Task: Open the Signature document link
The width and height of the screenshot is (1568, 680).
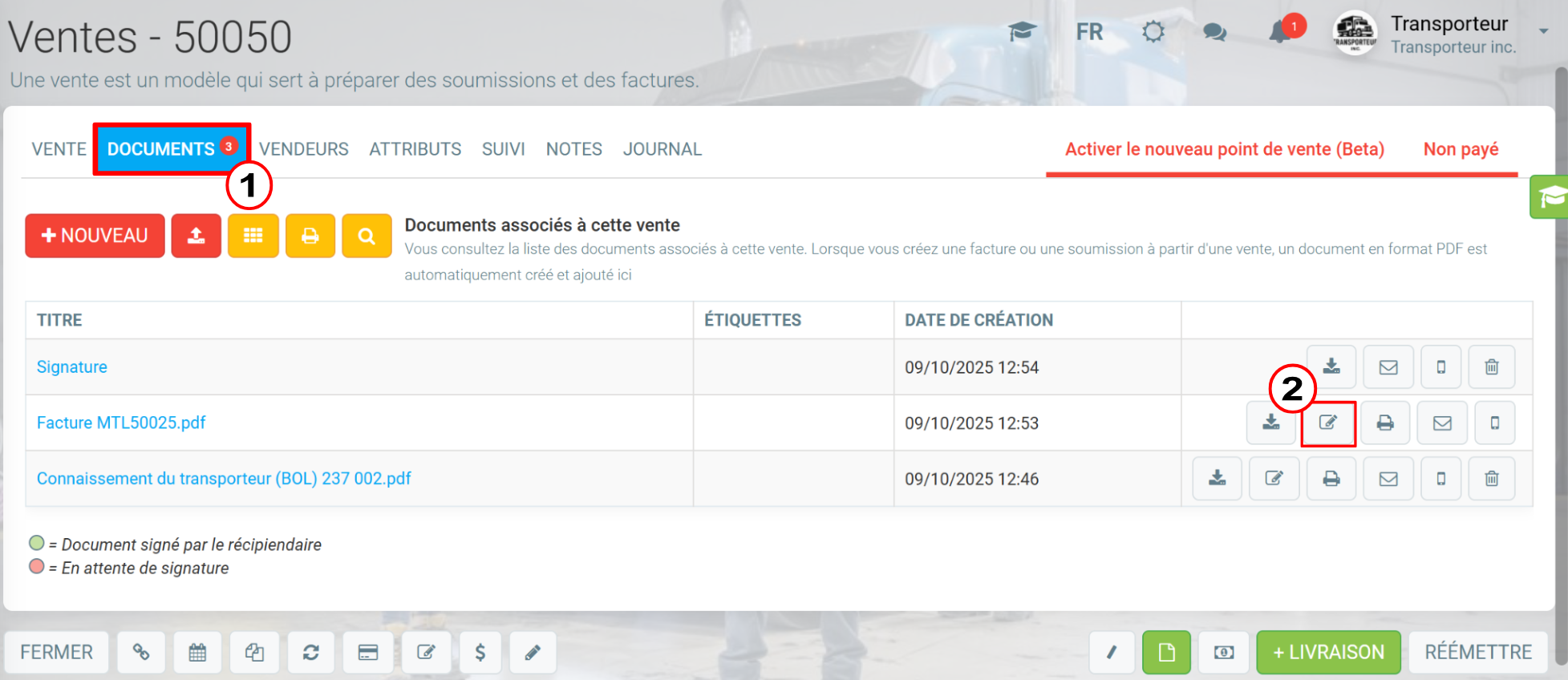Action: 72,366
